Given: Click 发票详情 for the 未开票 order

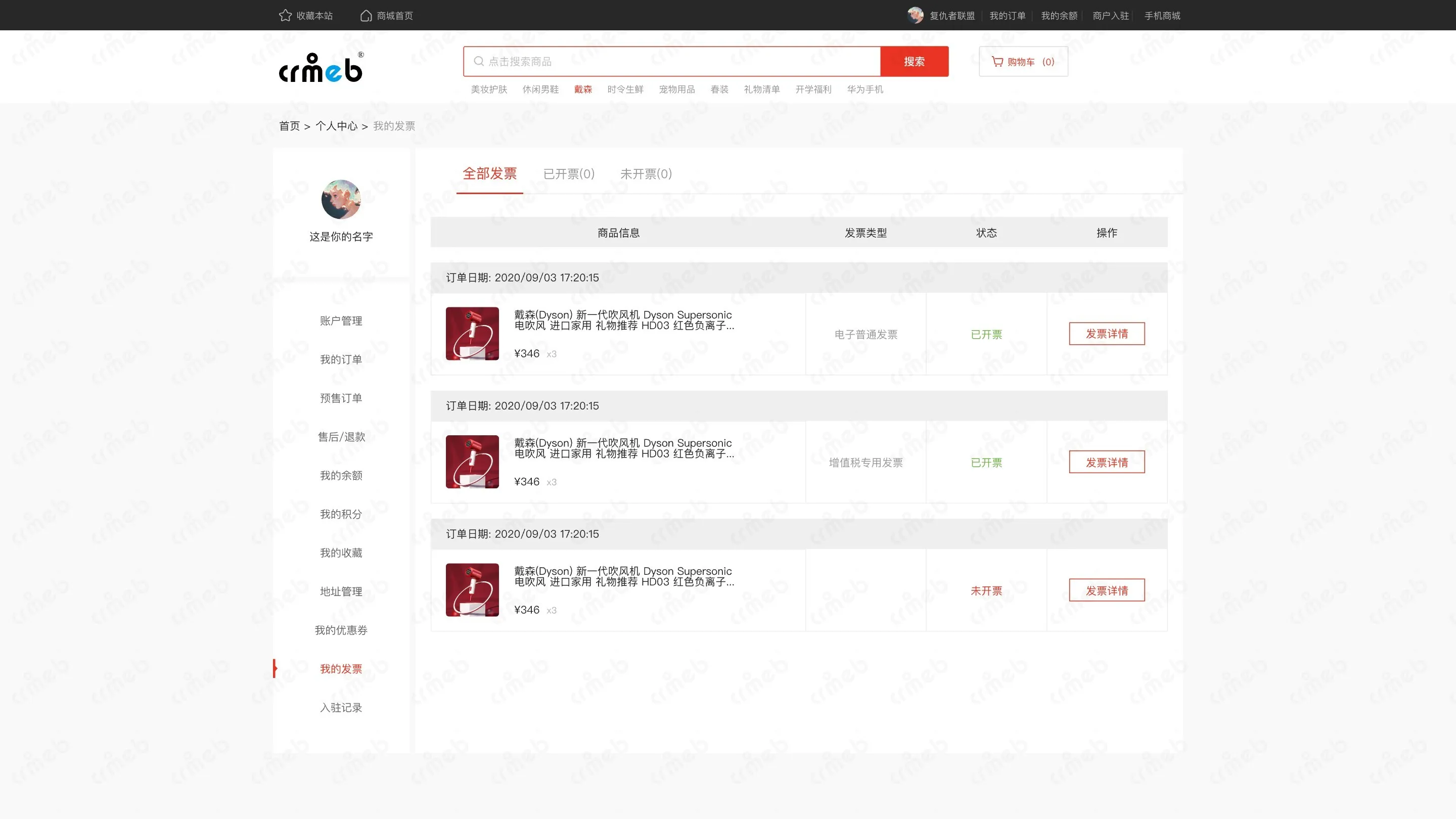Looking at the screenshot, I should click(1107, 590).
